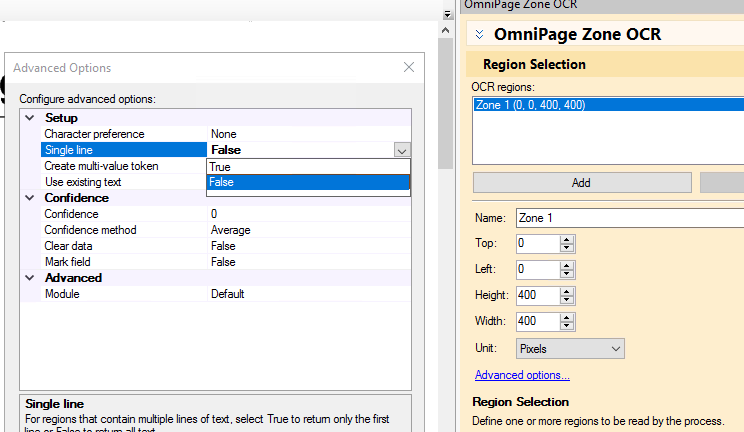Image resolution: width=744 pixels, height=432 pixels.
Task: Decrease the Height value with down arrow
Action: click(567, 300)
